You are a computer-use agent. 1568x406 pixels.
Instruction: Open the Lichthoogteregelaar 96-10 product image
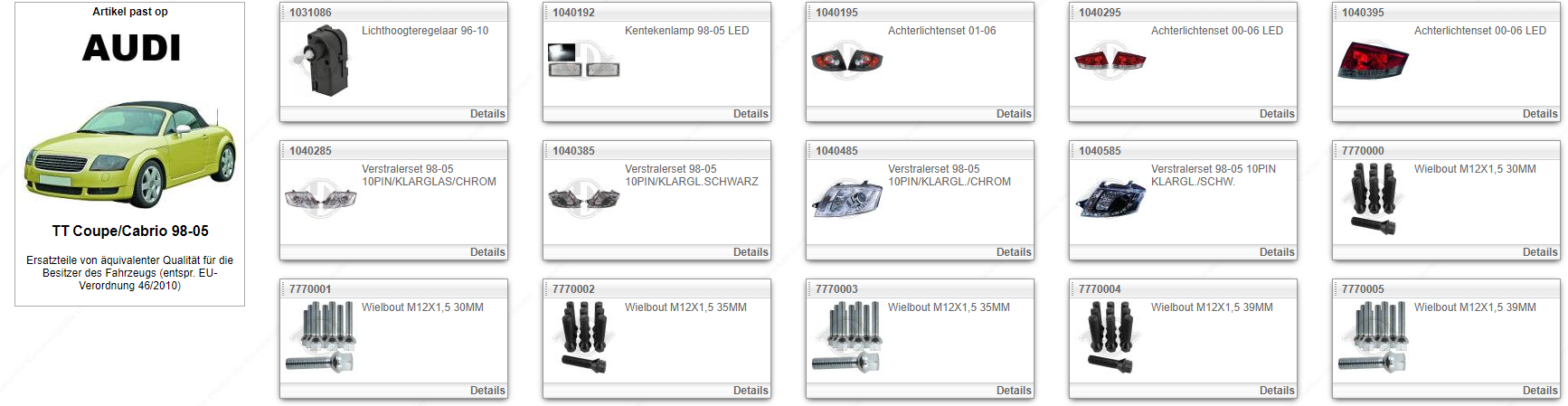321,61
